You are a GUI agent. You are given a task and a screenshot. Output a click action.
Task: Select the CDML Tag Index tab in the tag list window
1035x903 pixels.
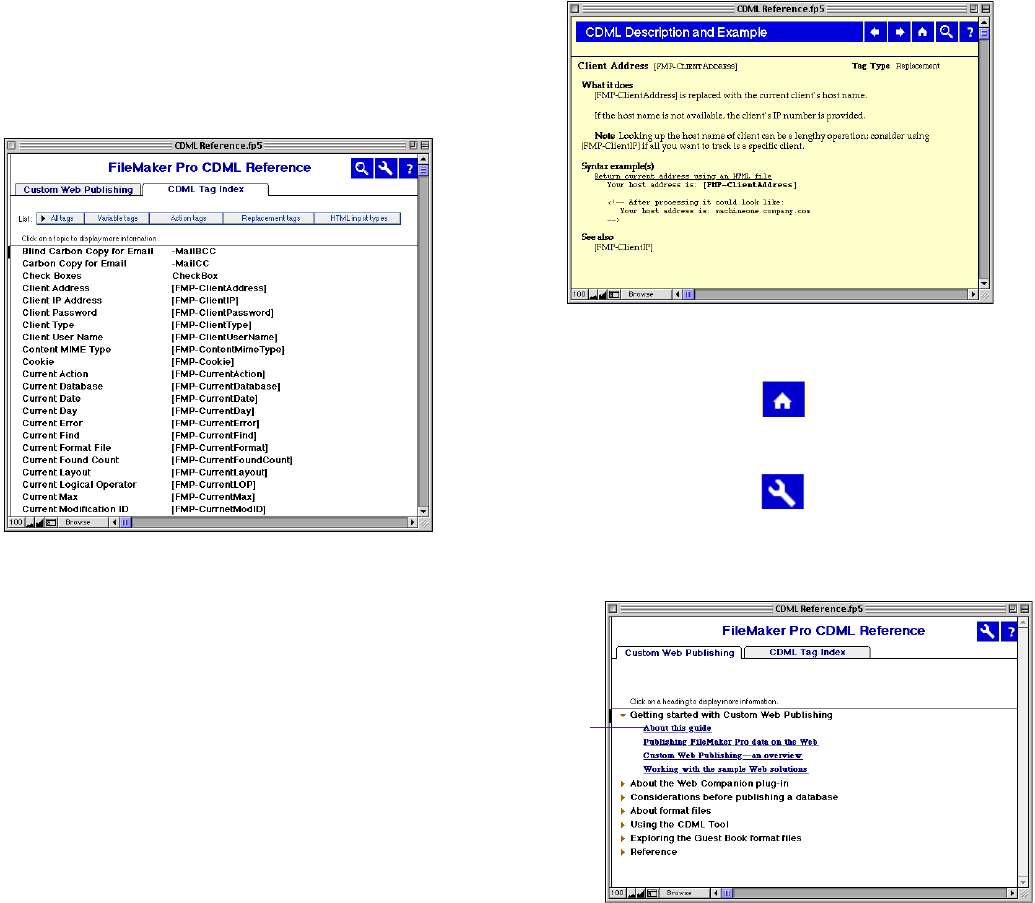[x=205, y=189]
